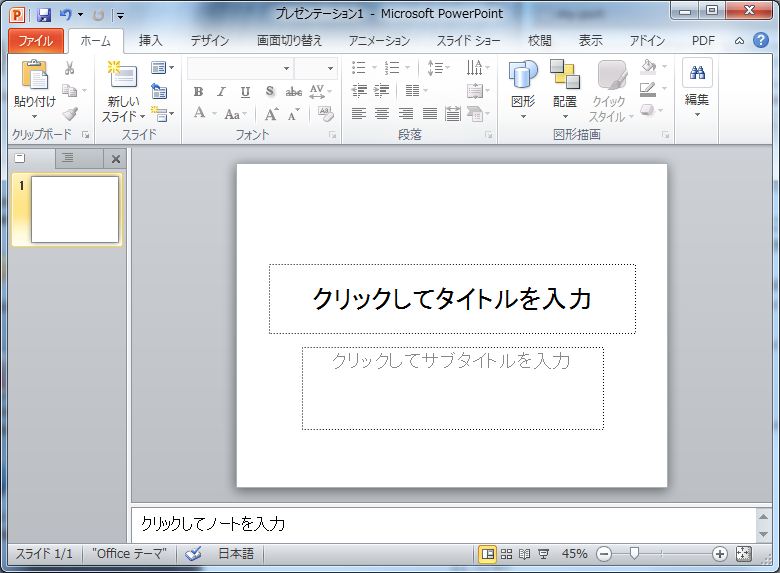Screen dimensions: 780x573
Task: Switch to the アニメーション tab
Action: tap(379, 40)
